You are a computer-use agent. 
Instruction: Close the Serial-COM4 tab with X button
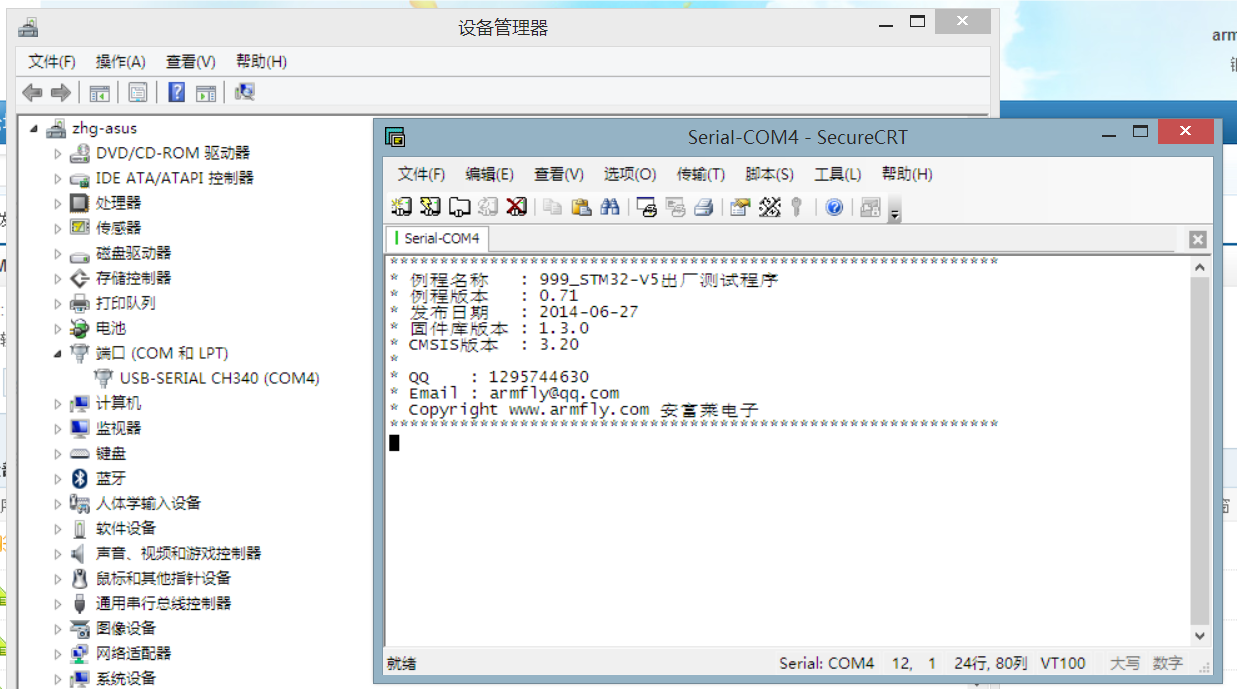(1197, 239)
